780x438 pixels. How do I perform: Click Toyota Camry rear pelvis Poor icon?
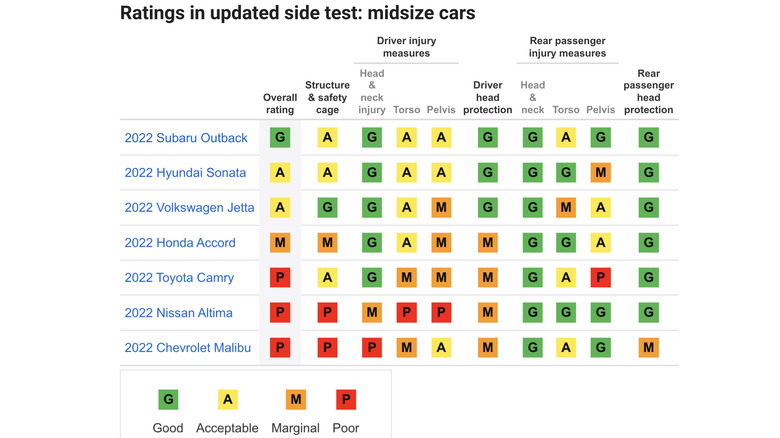(x=600, y=278)
